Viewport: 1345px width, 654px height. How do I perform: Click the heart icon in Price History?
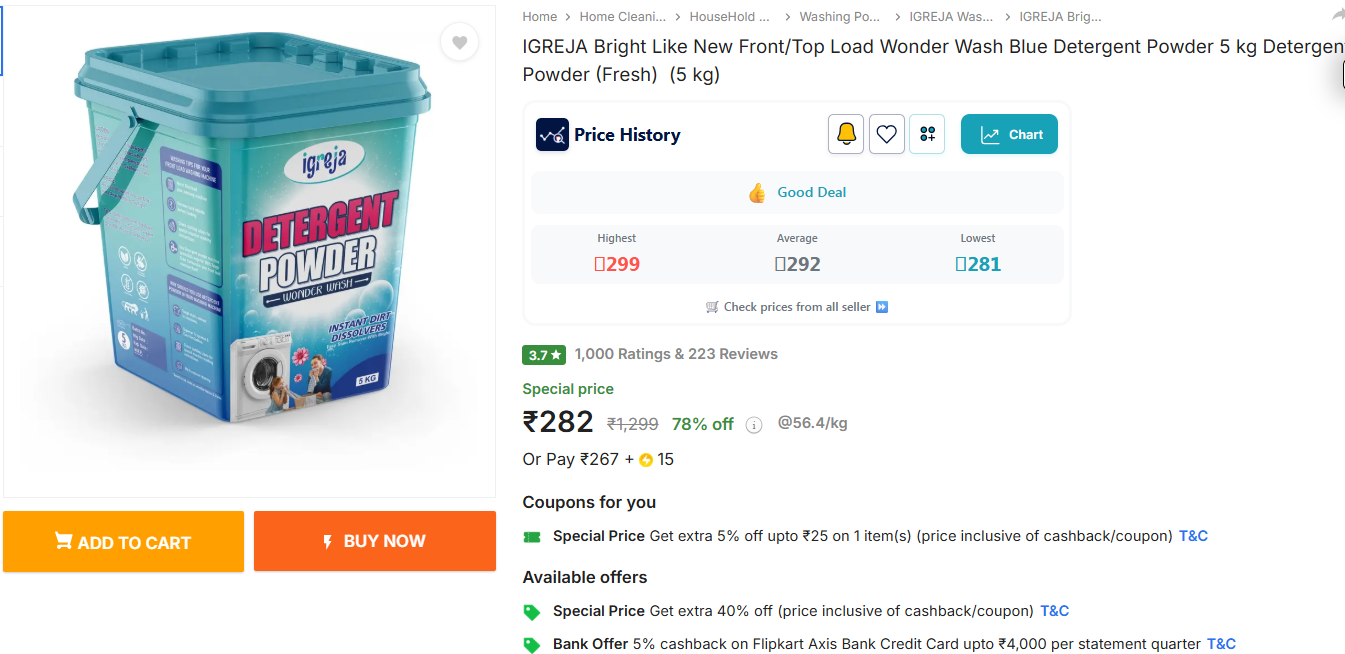pyautogui.click(x=887, y=134)
